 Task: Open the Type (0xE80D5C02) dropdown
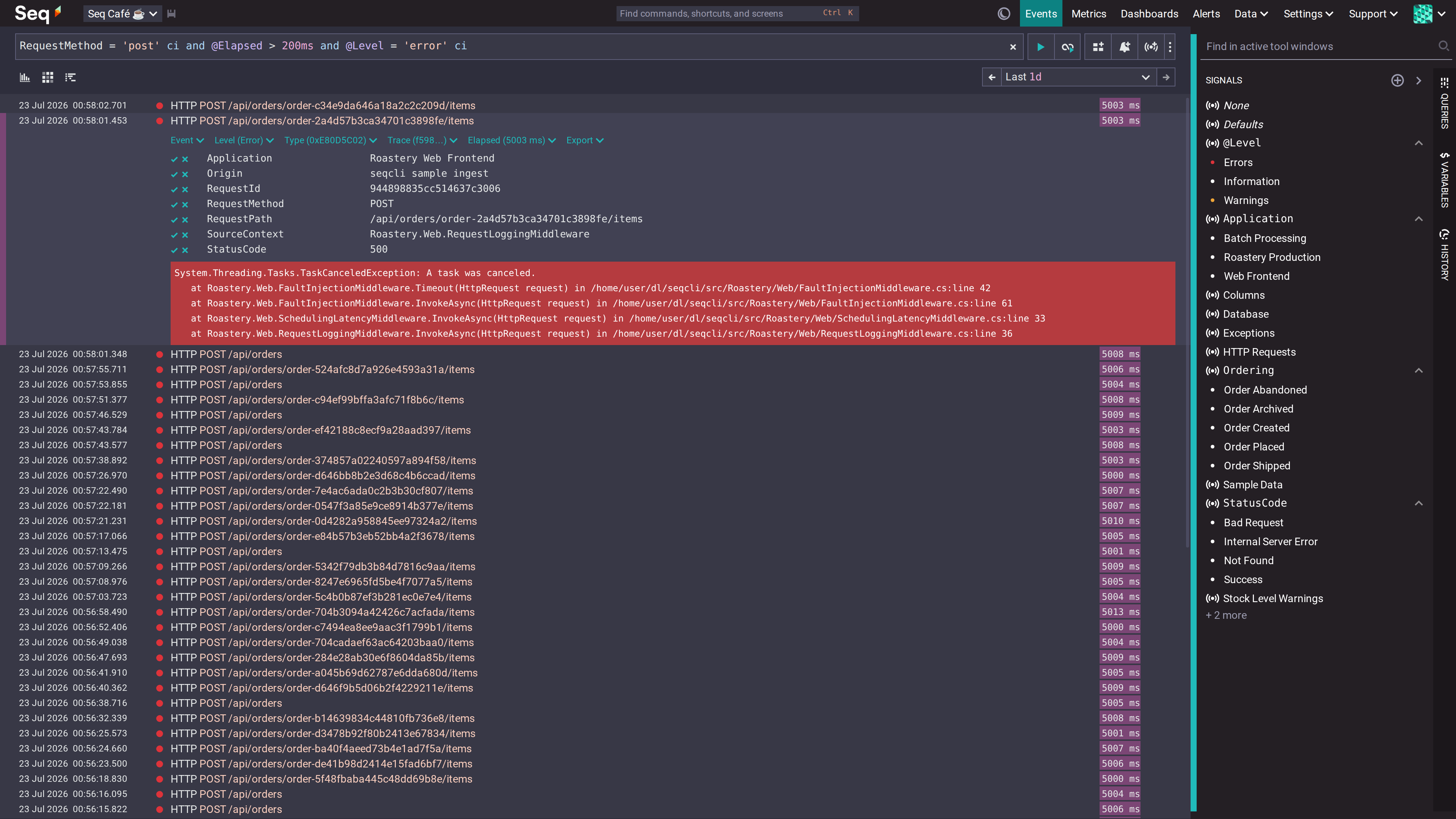click(x=331, y=141)
